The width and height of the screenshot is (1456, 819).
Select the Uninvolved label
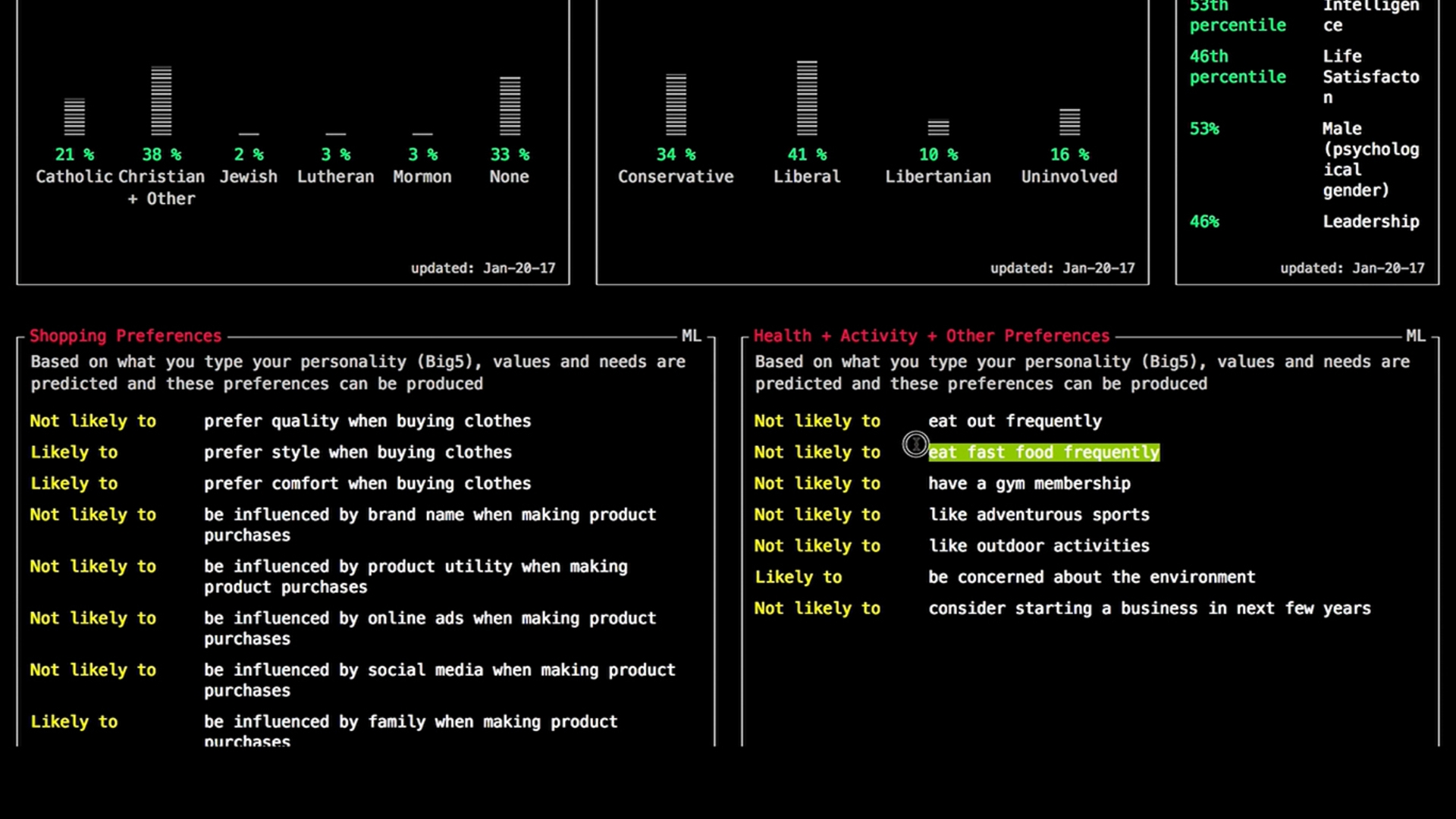coord(1069,177)
